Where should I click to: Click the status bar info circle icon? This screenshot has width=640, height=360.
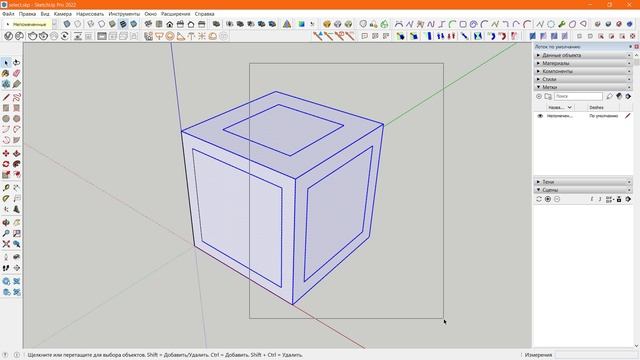pos(16,355)
